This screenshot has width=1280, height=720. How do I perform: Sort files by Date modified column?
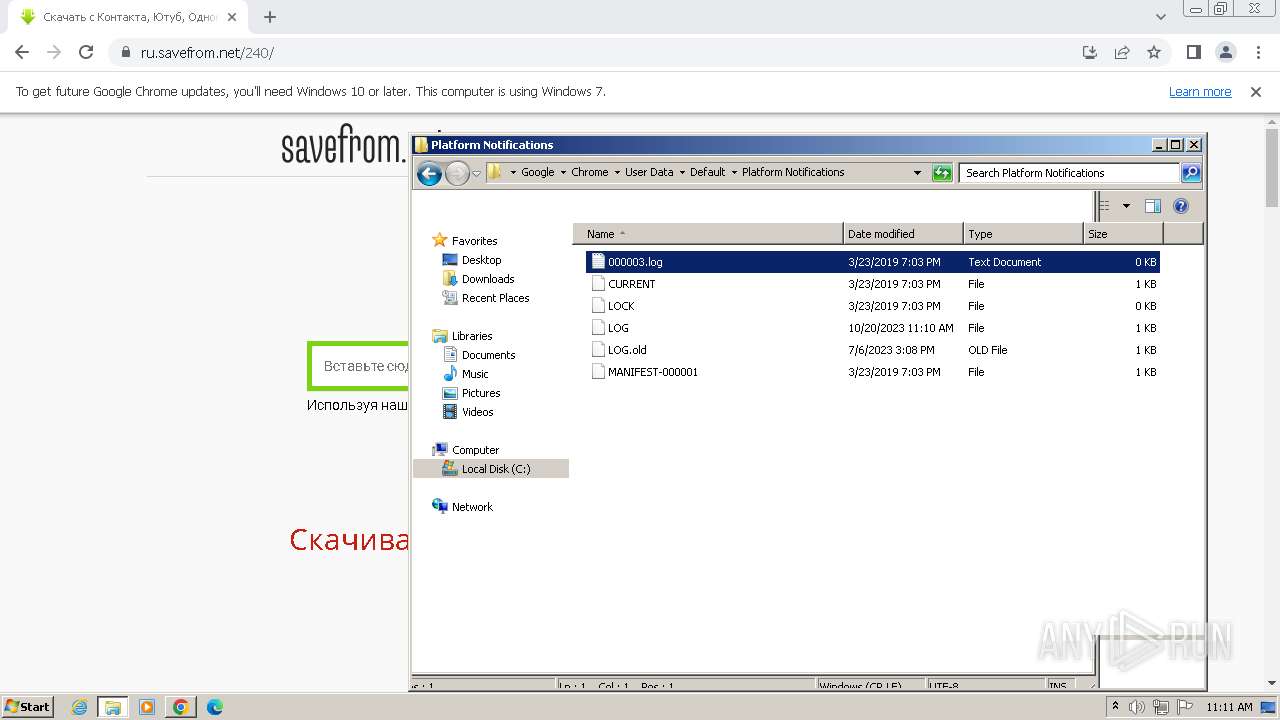tap(903, 234)
